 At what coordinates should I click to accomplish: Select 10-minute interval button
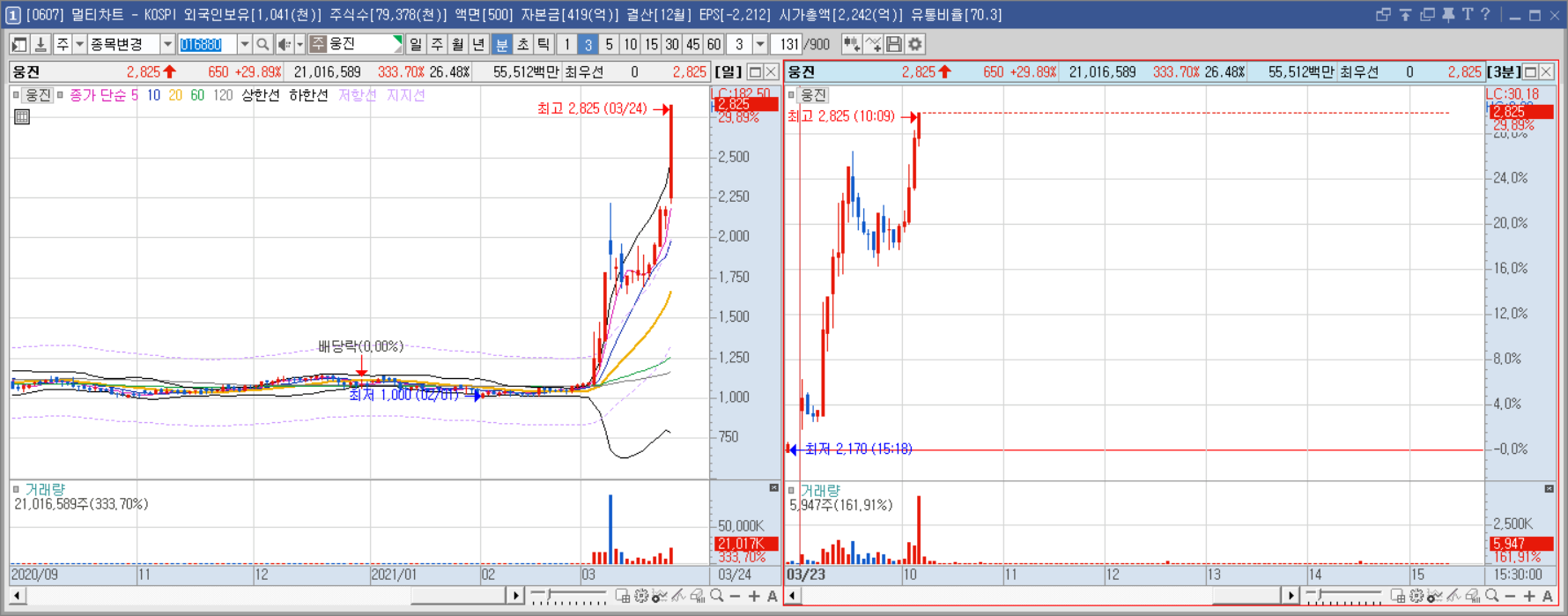(630, 44)
